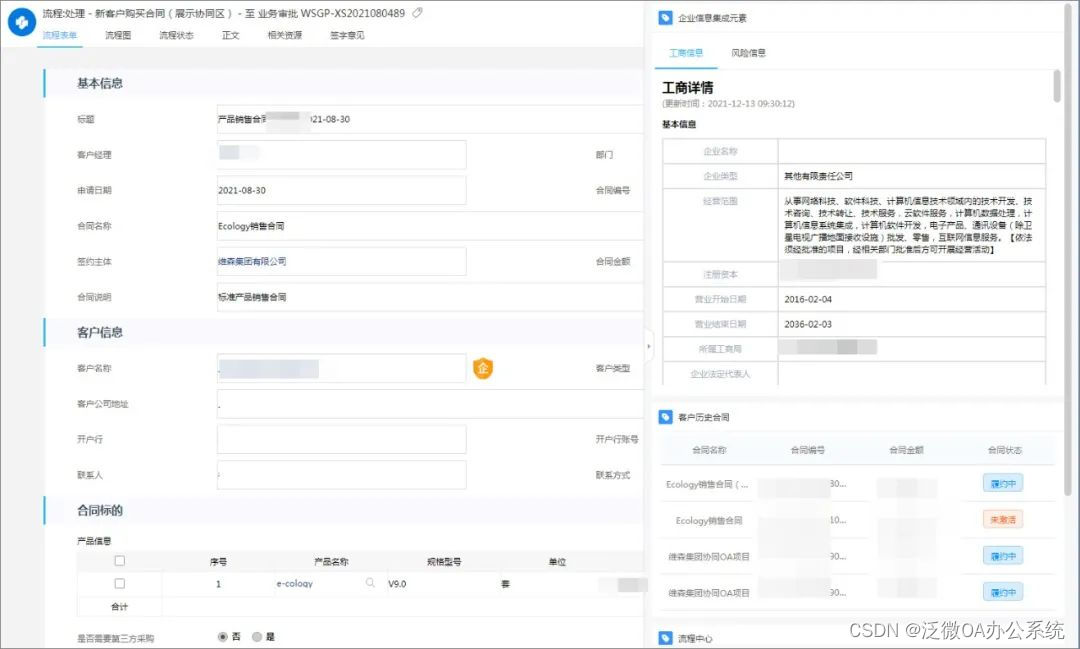Click the 规格型号 column header

click(x=444, y=562)
